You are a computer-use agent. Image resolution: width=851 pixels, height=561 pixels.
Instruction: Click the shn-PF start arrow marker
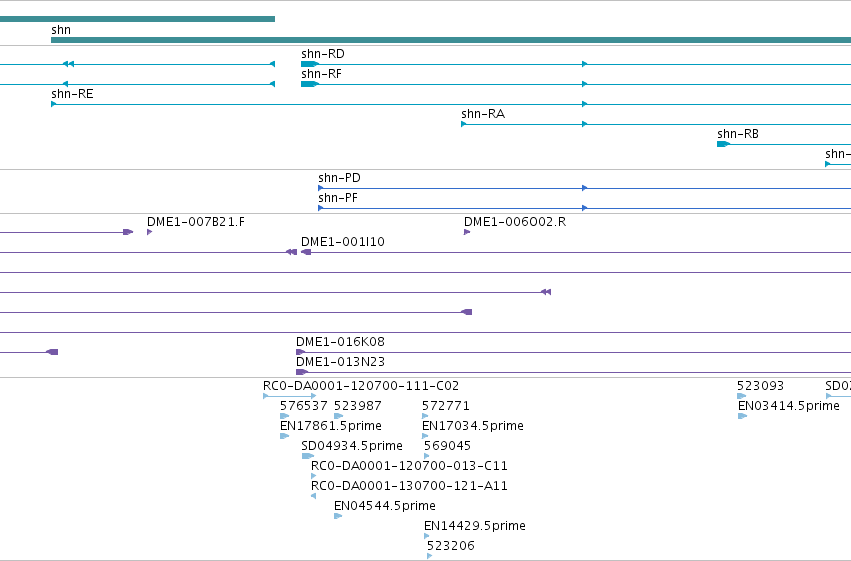coord(321,208)
